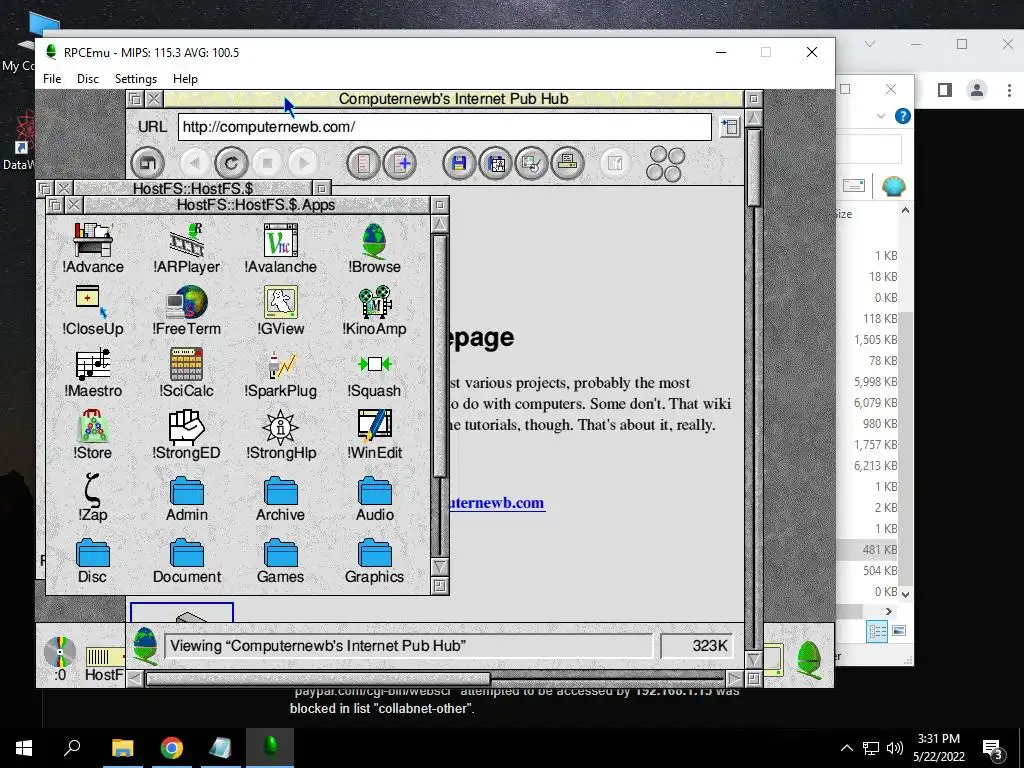Go back using the browser back arrow

tap(195, 163)
